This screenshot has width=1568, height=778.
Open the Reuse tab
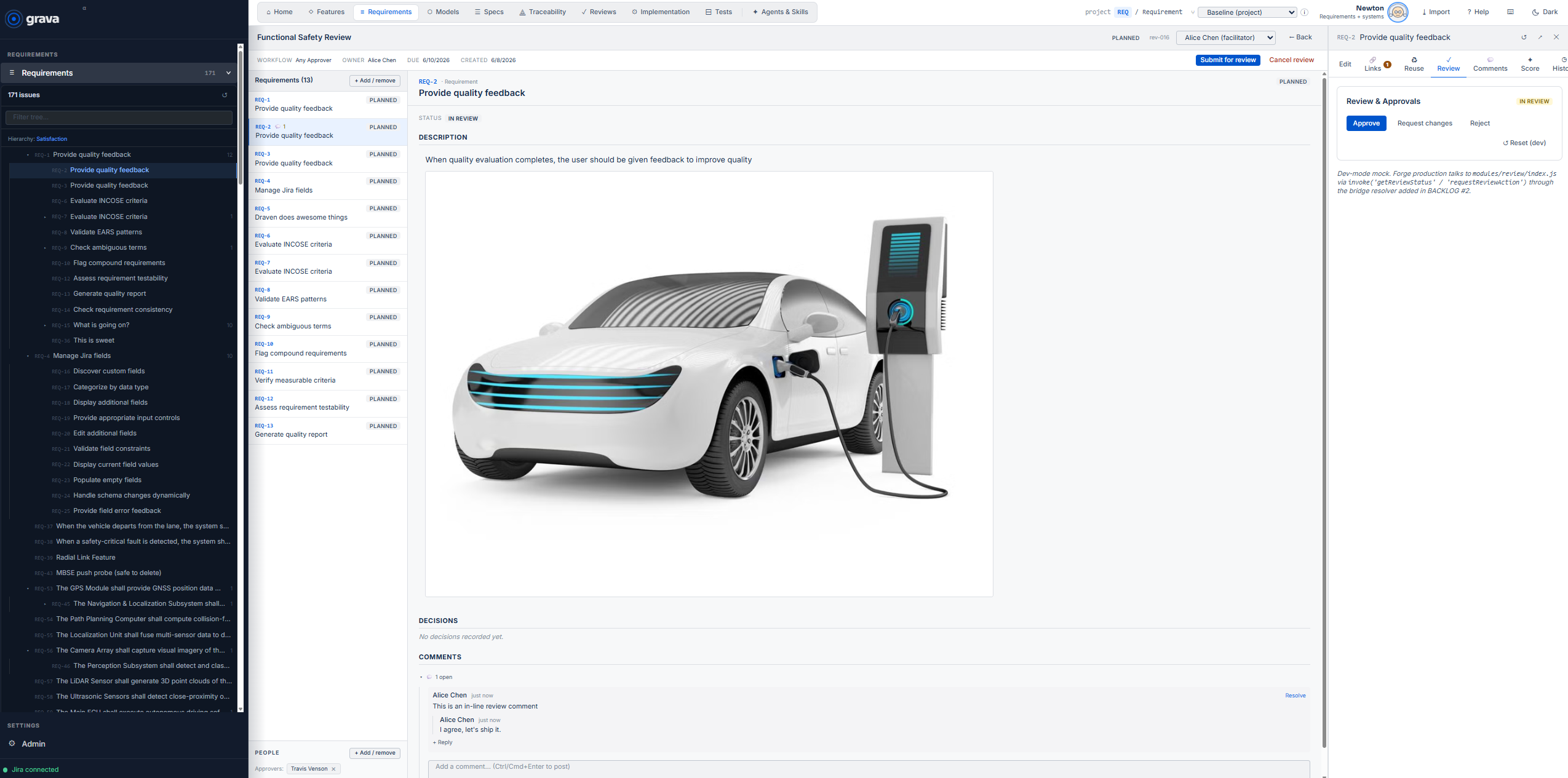1414,64
